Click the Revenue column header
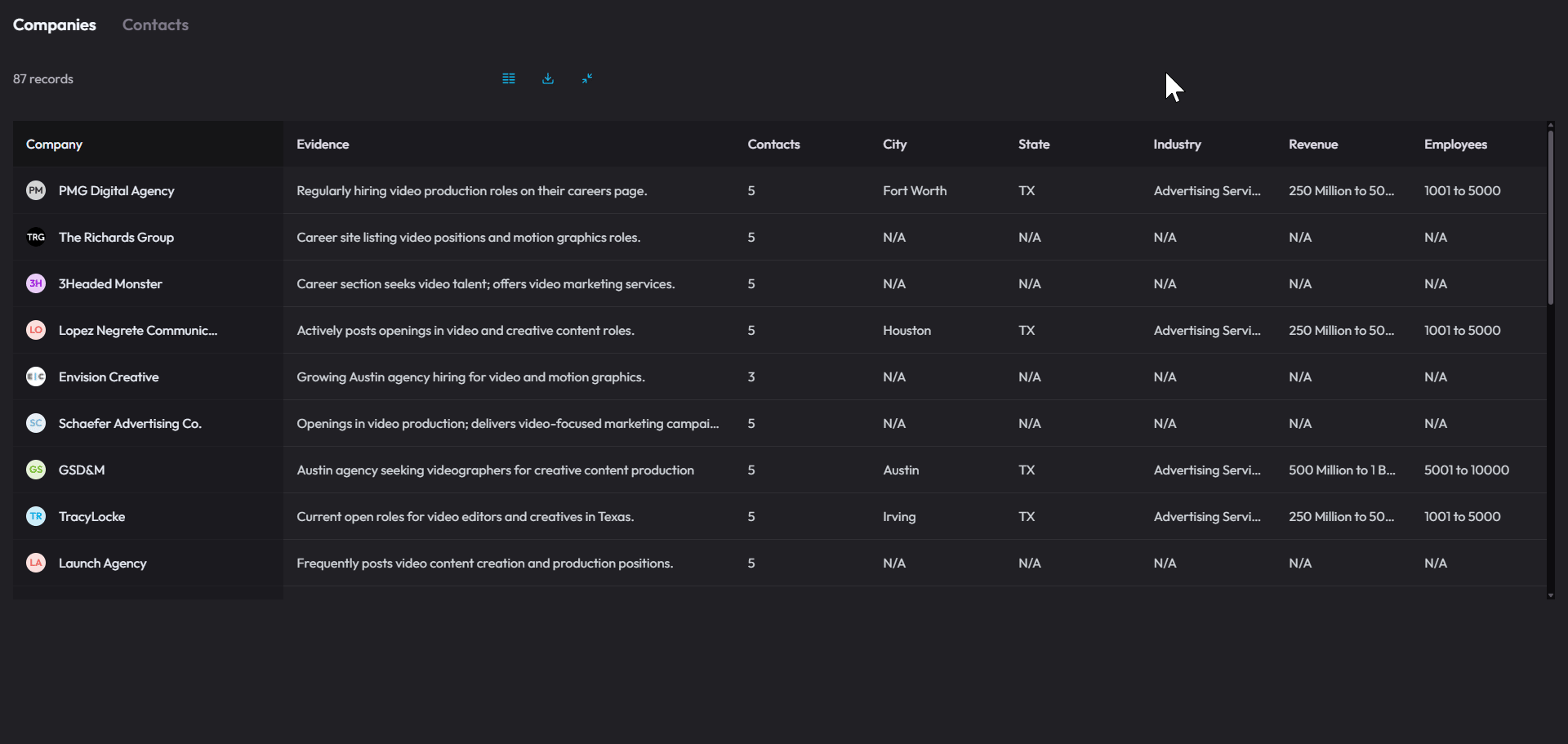This screenshot has width=1568, height=744. pyautogui.click(x=1313, y=144)
